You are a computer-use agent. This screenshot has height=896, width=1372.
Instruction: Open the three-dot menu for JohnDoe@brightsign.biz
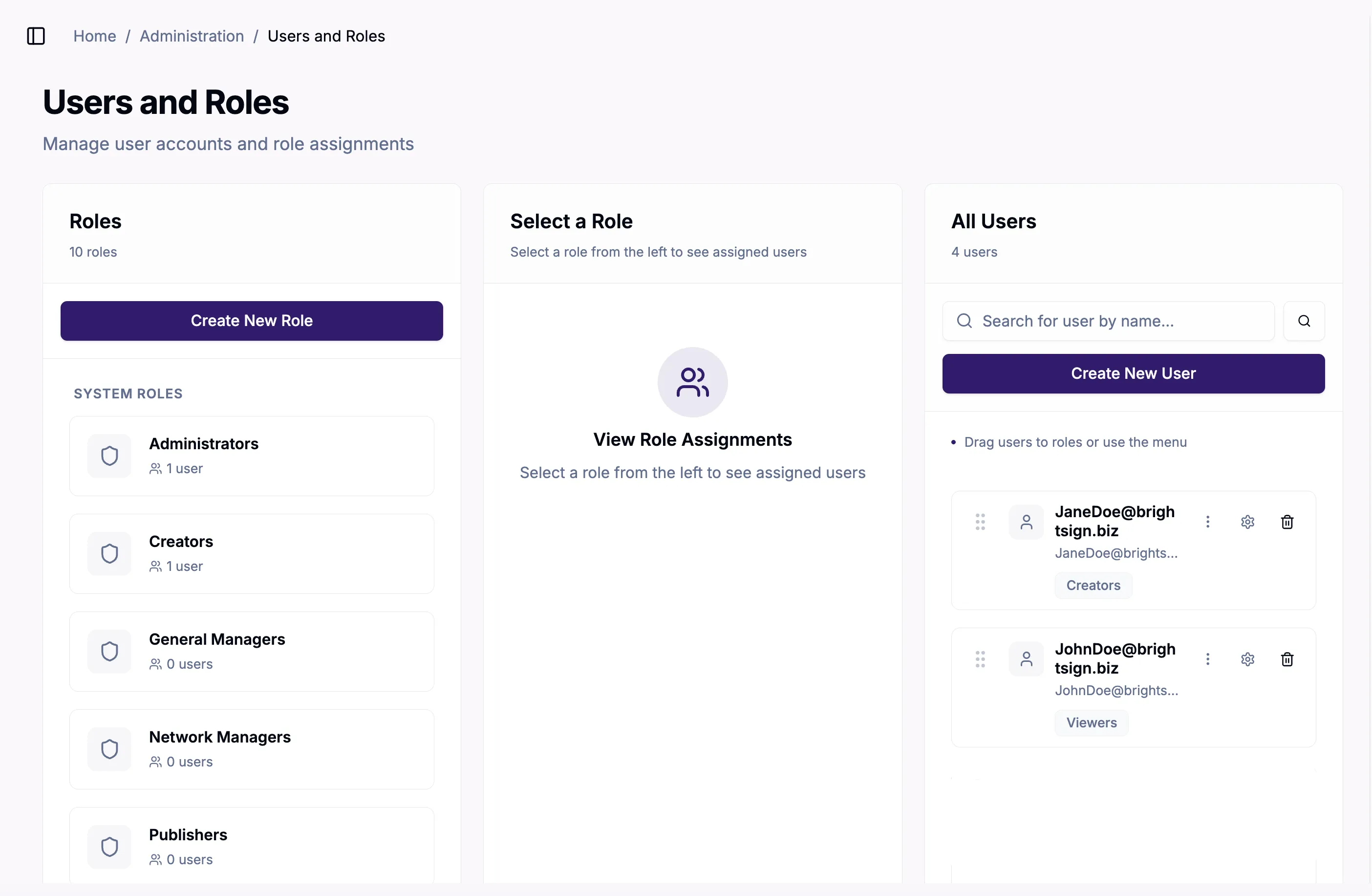pyautogui.click(x=1208, y=659)
